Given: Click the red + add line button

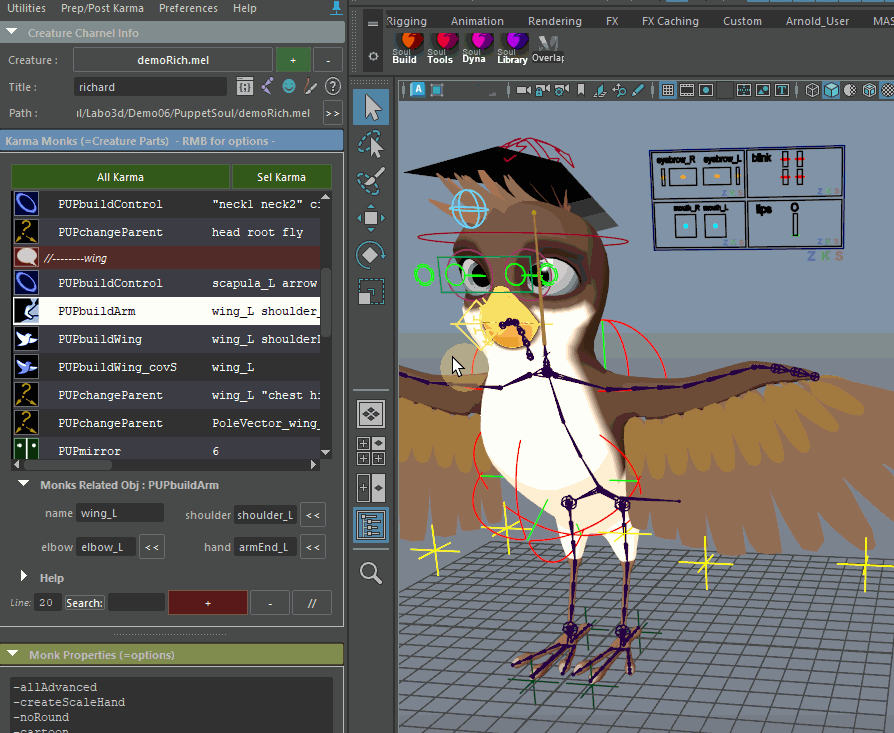Looking at the screenshot, I should click(x=208, y=602).
